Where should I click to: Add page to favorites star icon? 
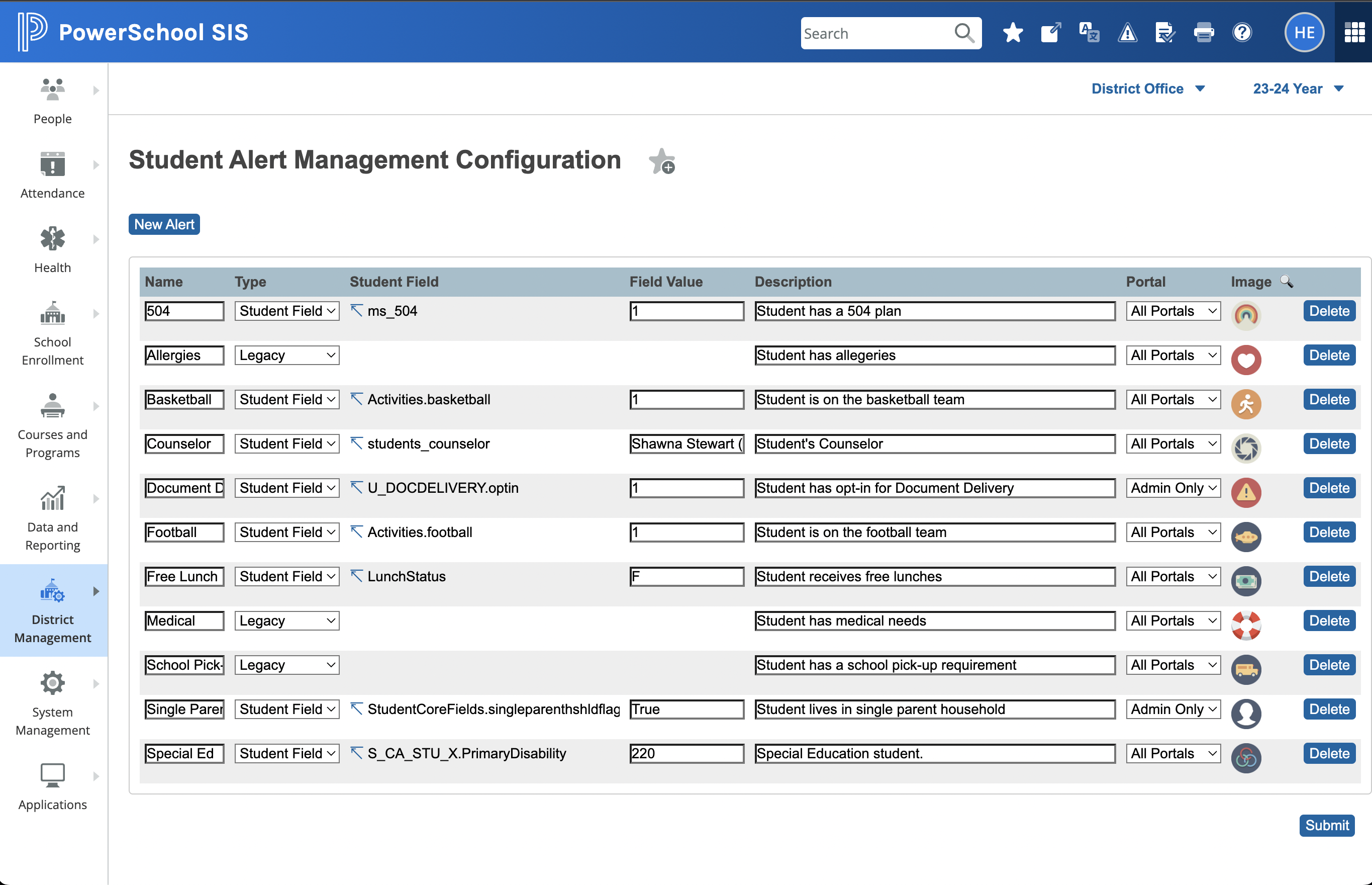[662, 161]
